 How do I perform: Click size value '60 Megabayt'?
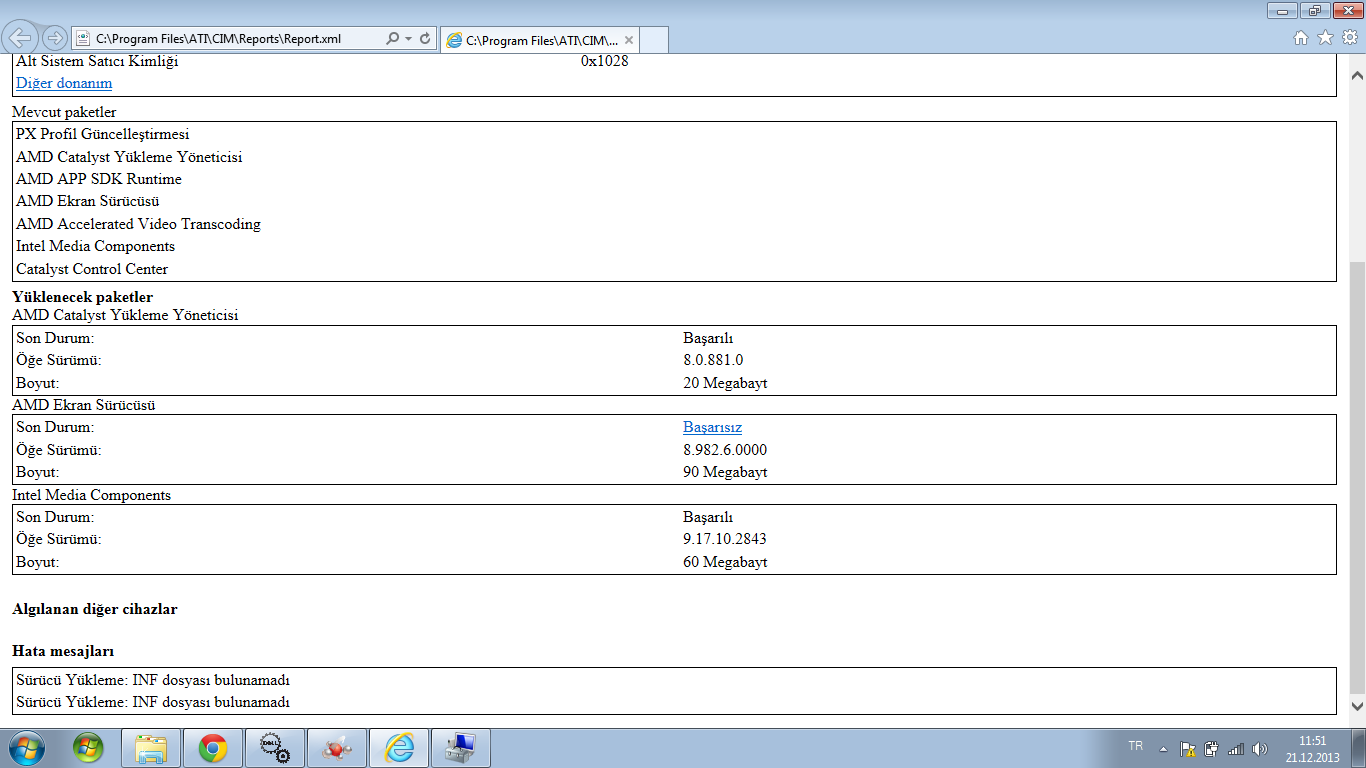point(725,562)
